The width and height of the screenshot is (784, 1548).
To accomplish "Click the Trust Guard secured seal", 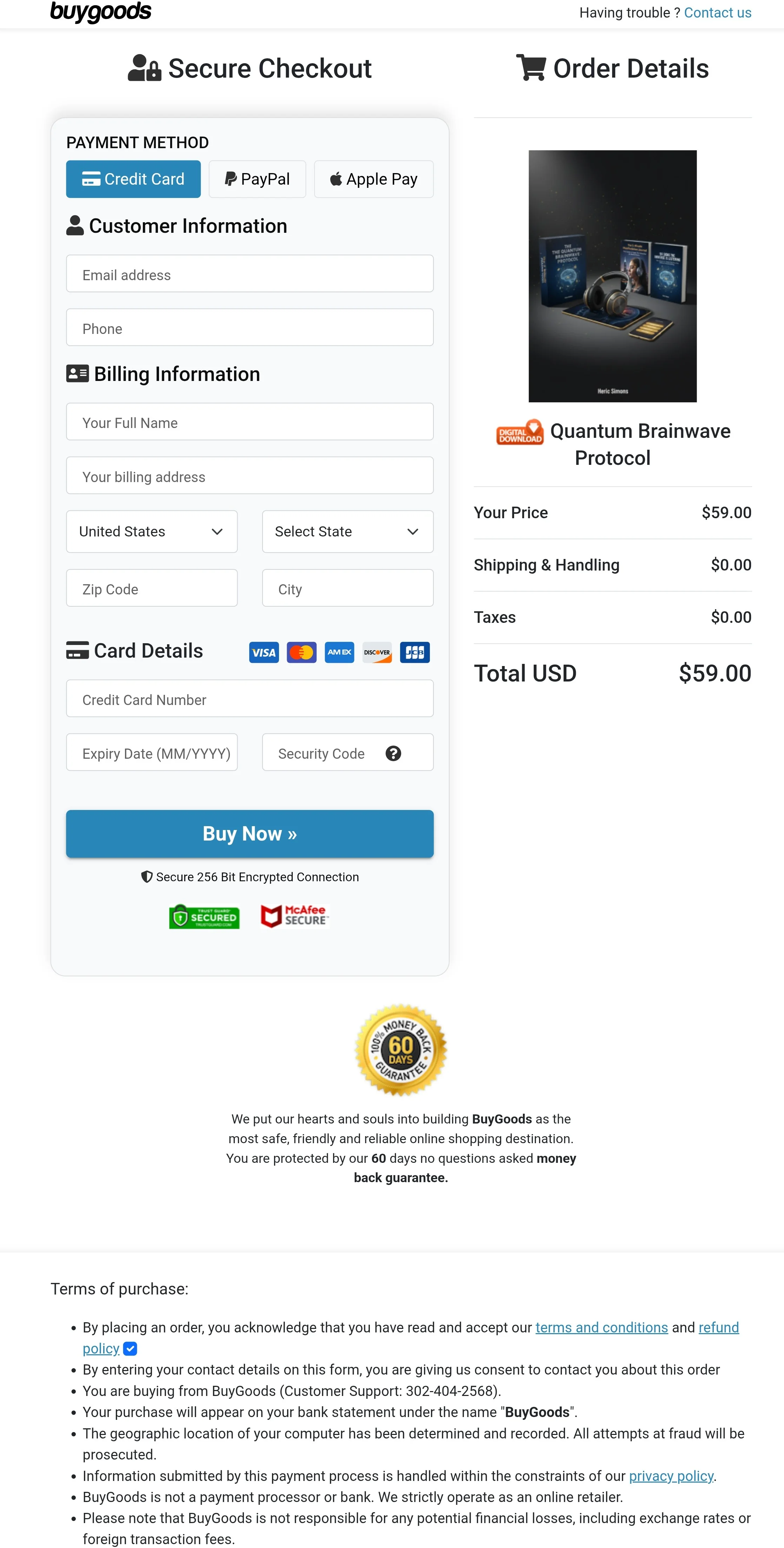I will [204, 916].
